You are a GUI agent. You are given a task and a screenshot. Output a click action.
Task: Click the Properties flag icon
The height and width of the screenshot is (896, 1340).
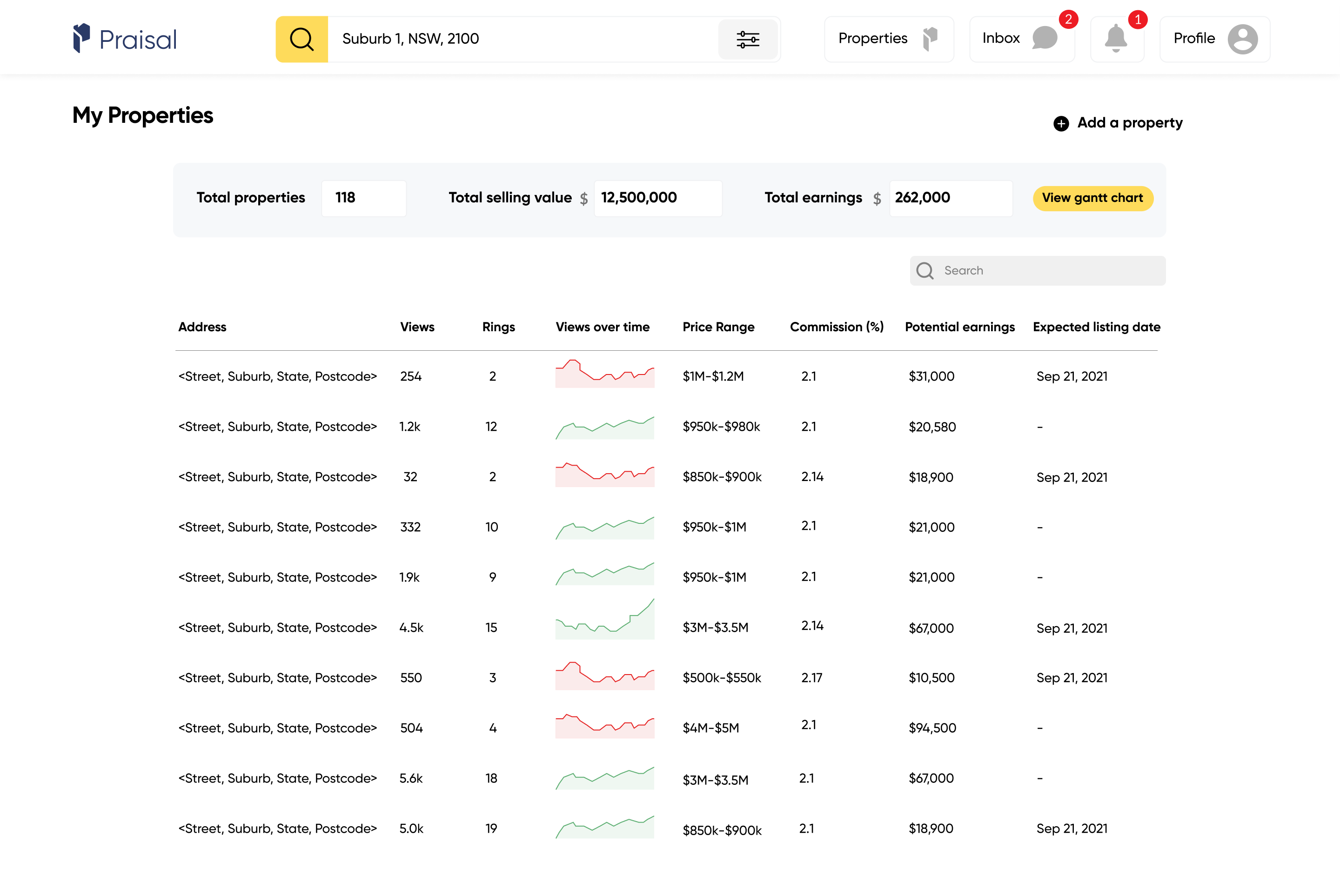click(930, 39)
